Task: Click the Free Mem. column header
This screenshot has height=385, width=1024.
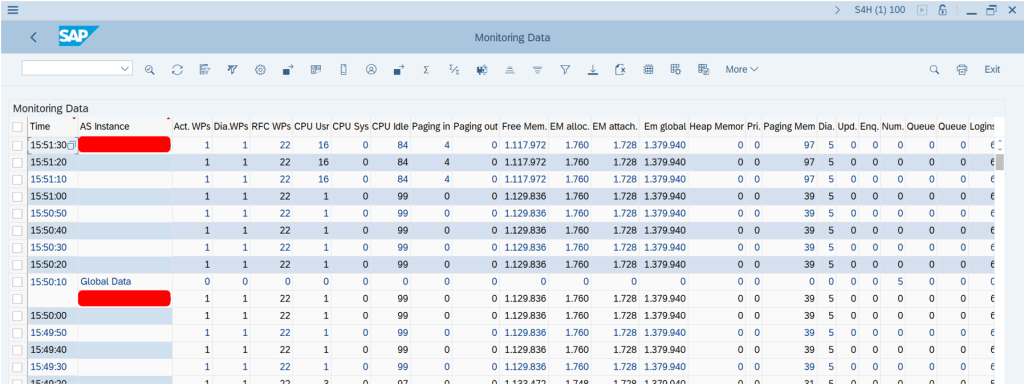Action: pos(524,126)
